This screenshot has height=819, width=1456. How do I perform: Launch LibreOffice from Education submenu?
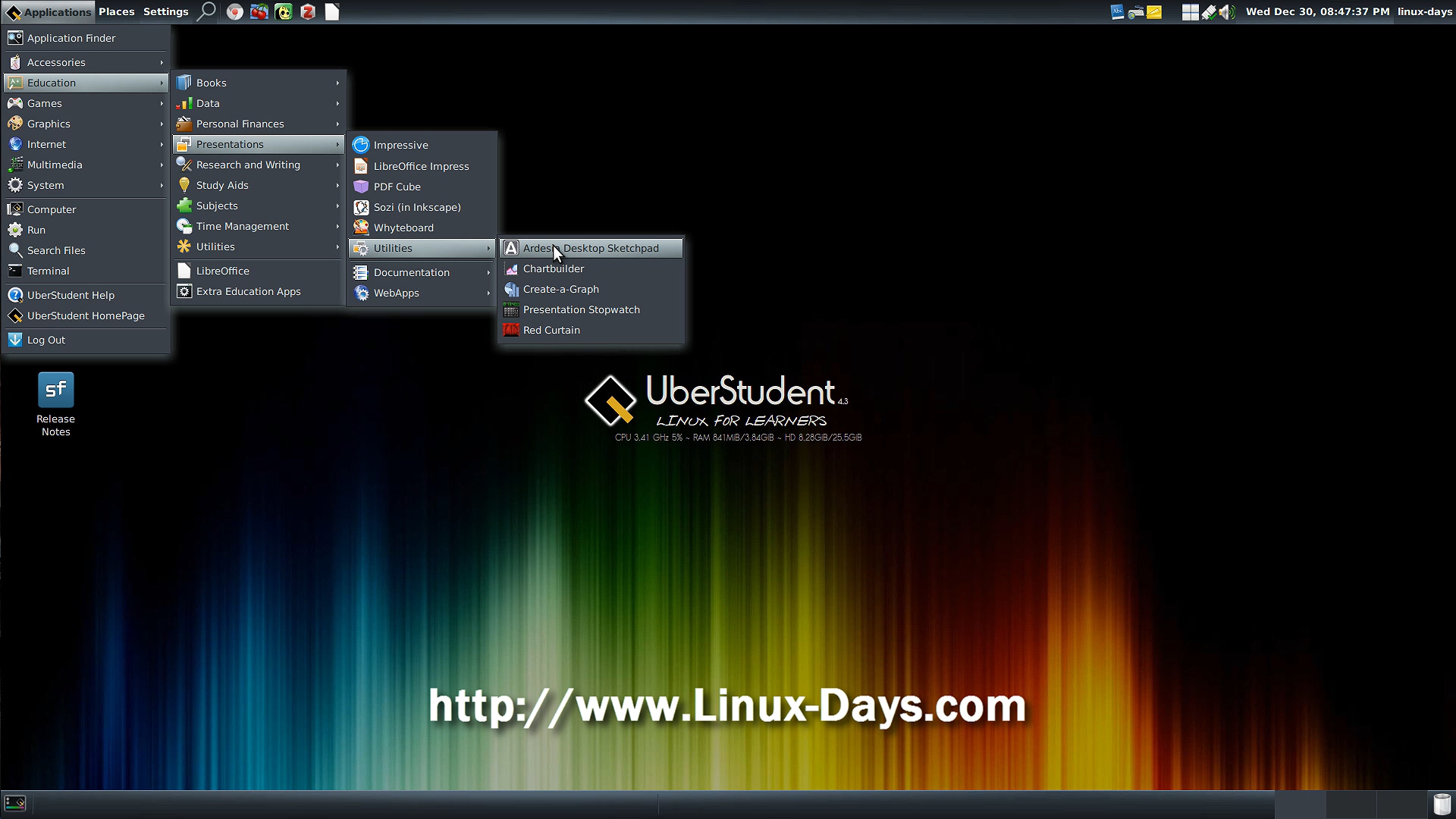259,271
